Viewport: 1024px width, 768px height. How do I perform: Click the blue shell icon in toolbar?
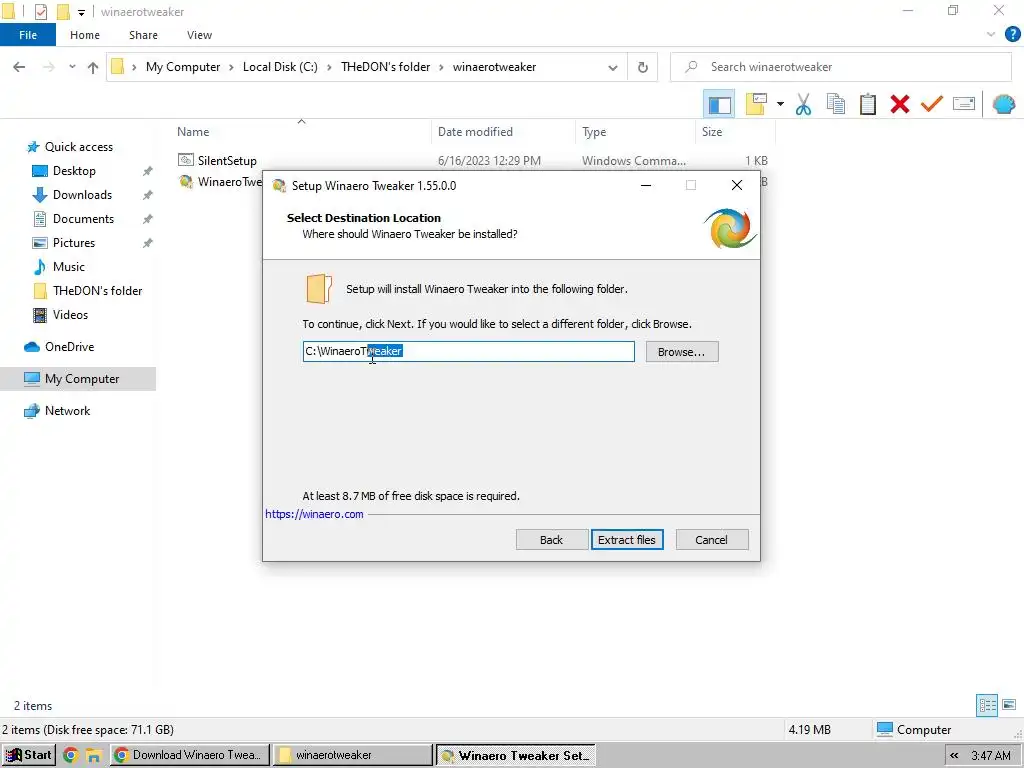click(1003, 104)
